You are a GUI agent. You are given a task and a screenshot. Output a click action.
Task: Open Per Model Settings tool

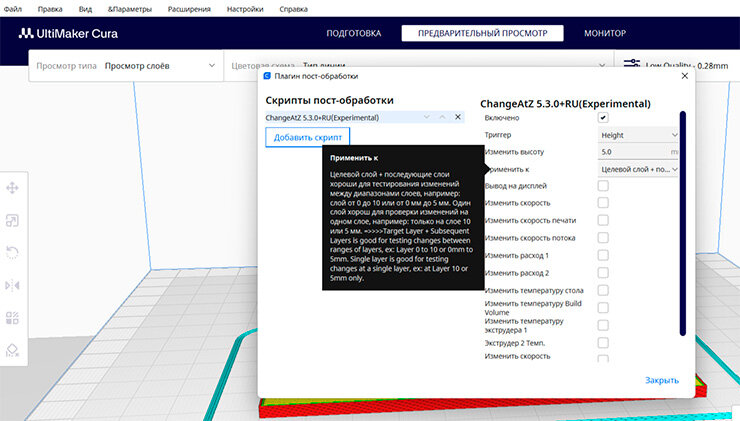click(x=12, y=318)
